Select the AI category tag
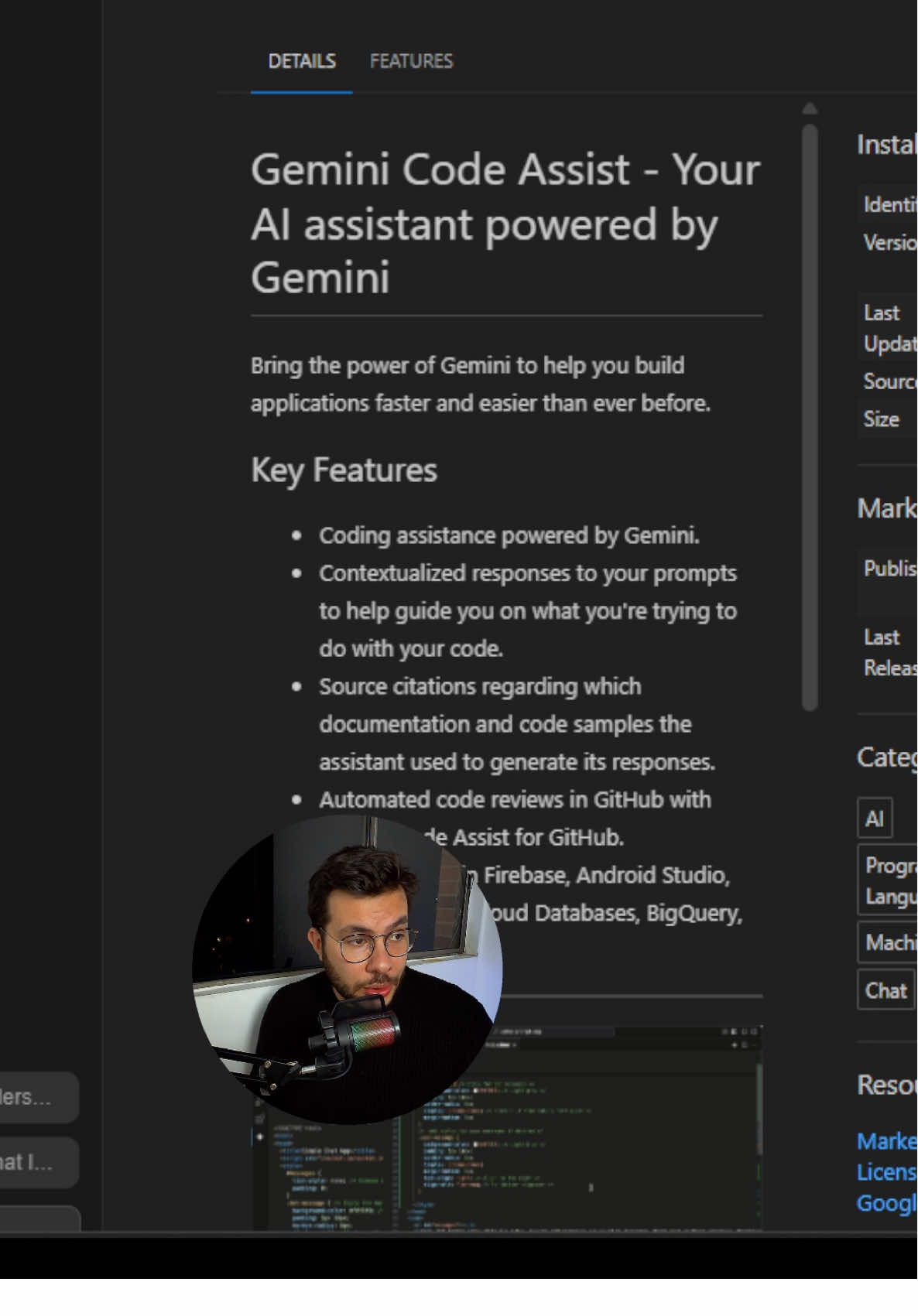 pyautogui.click(x=875, y=819)
